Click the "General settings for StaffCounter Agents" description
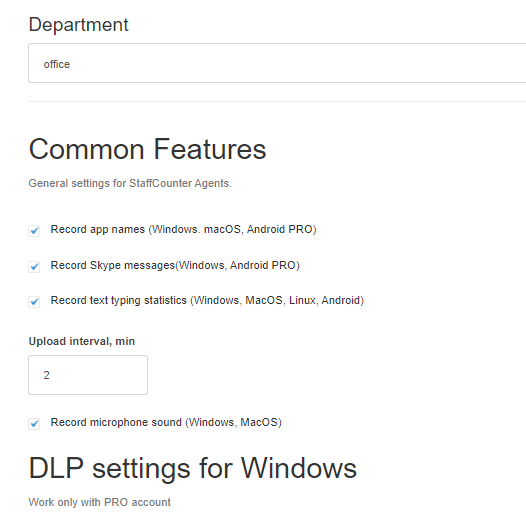The image size is (526, 520). pyautogui.click(x=130, y=184)
